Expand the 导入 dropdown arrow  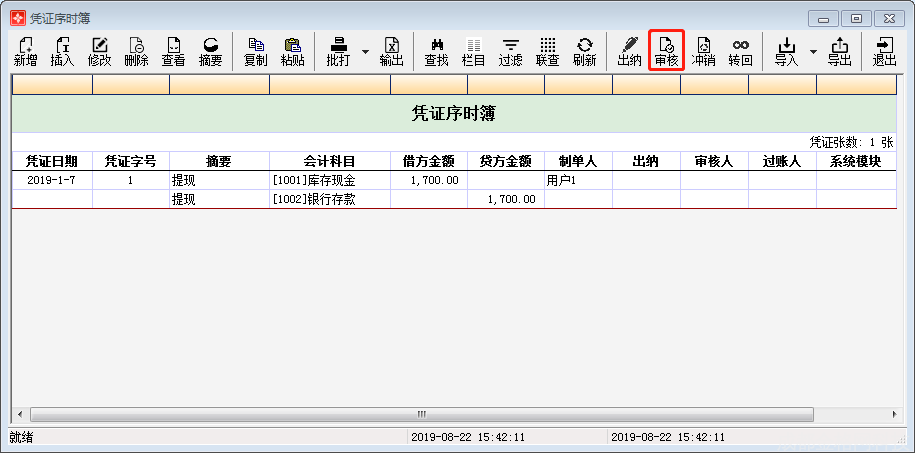click(x=813, y=51)
